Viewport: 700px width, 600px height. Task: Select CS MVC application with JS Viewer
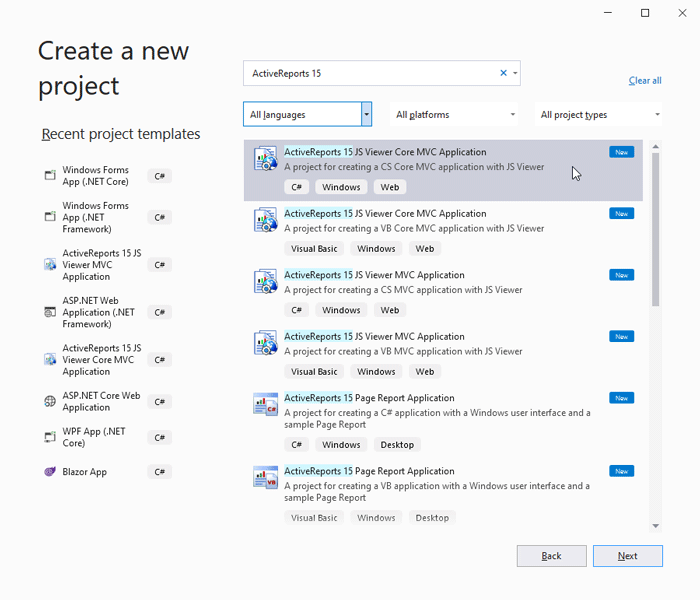pyautogui.click(x=443, y=293)
